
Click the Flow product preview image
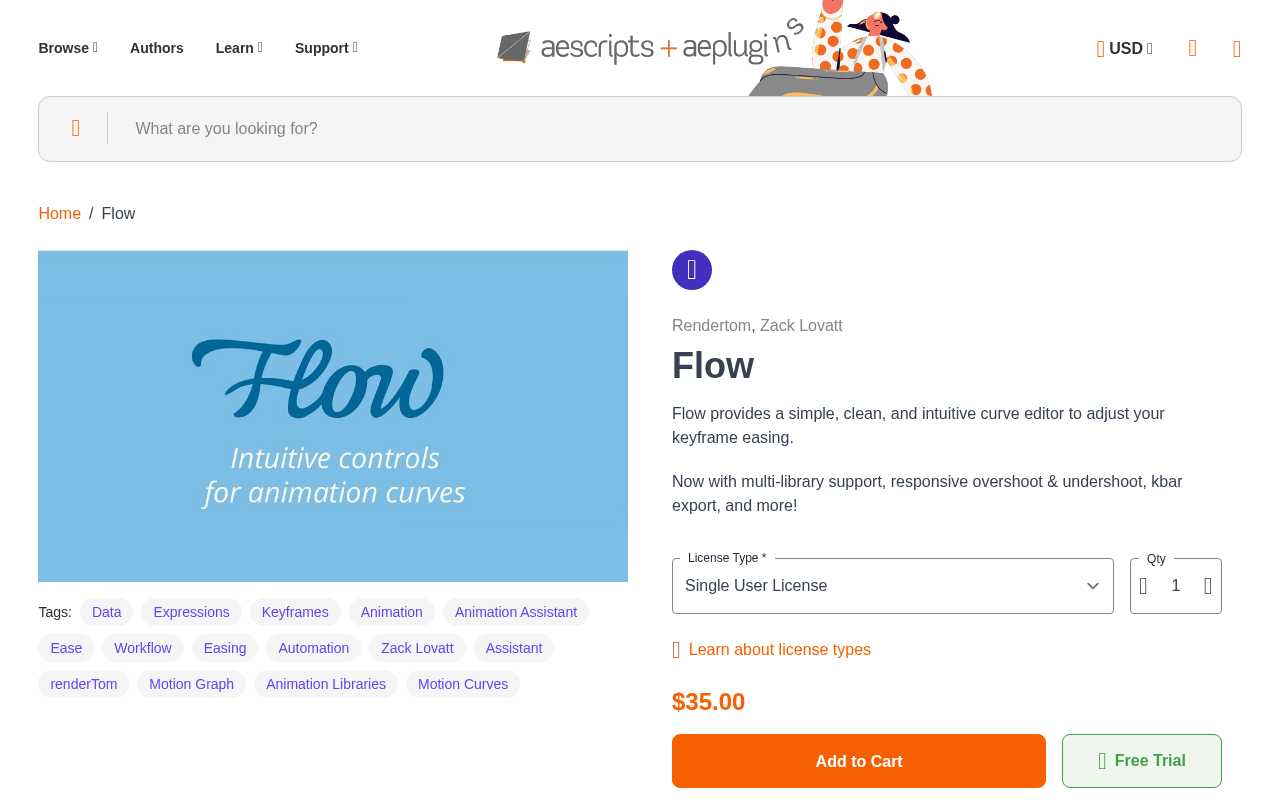pyautogui.click(x=333, y=416)
